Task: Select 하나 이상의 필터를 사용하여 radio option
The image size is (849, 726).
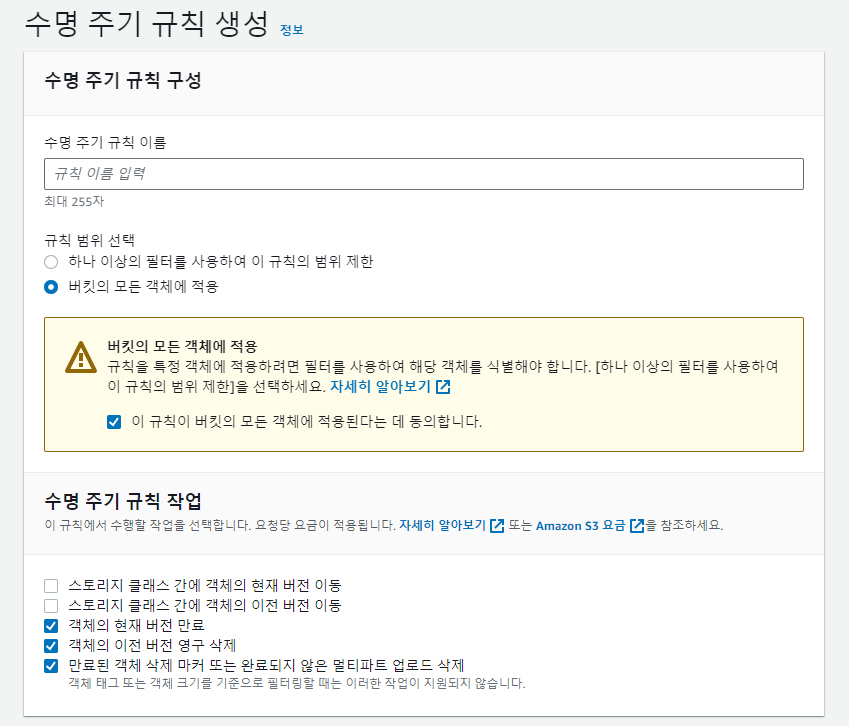Action: (x=51, y=262)
